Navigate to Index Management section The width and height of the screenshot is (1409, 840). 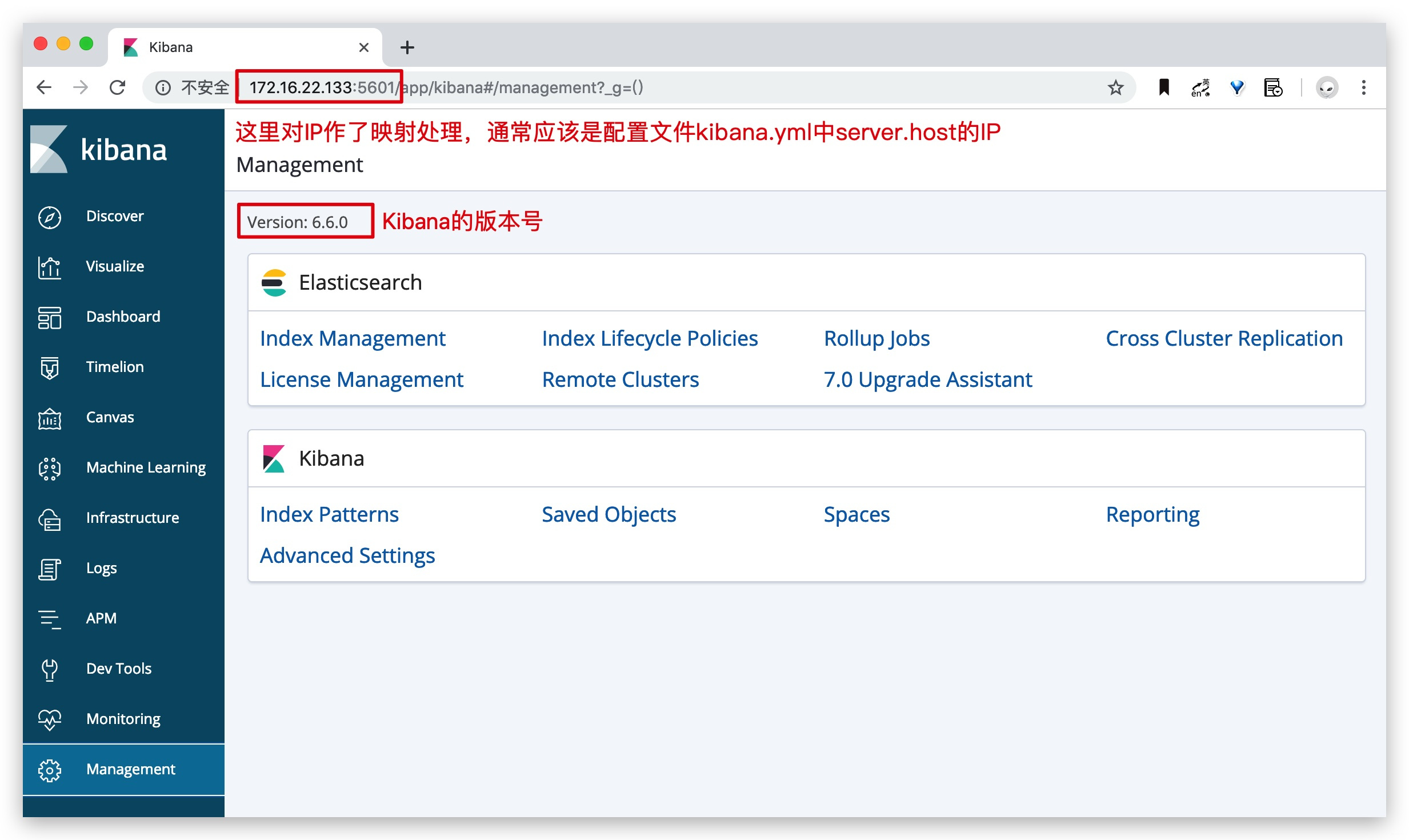[x=352, y=338]
